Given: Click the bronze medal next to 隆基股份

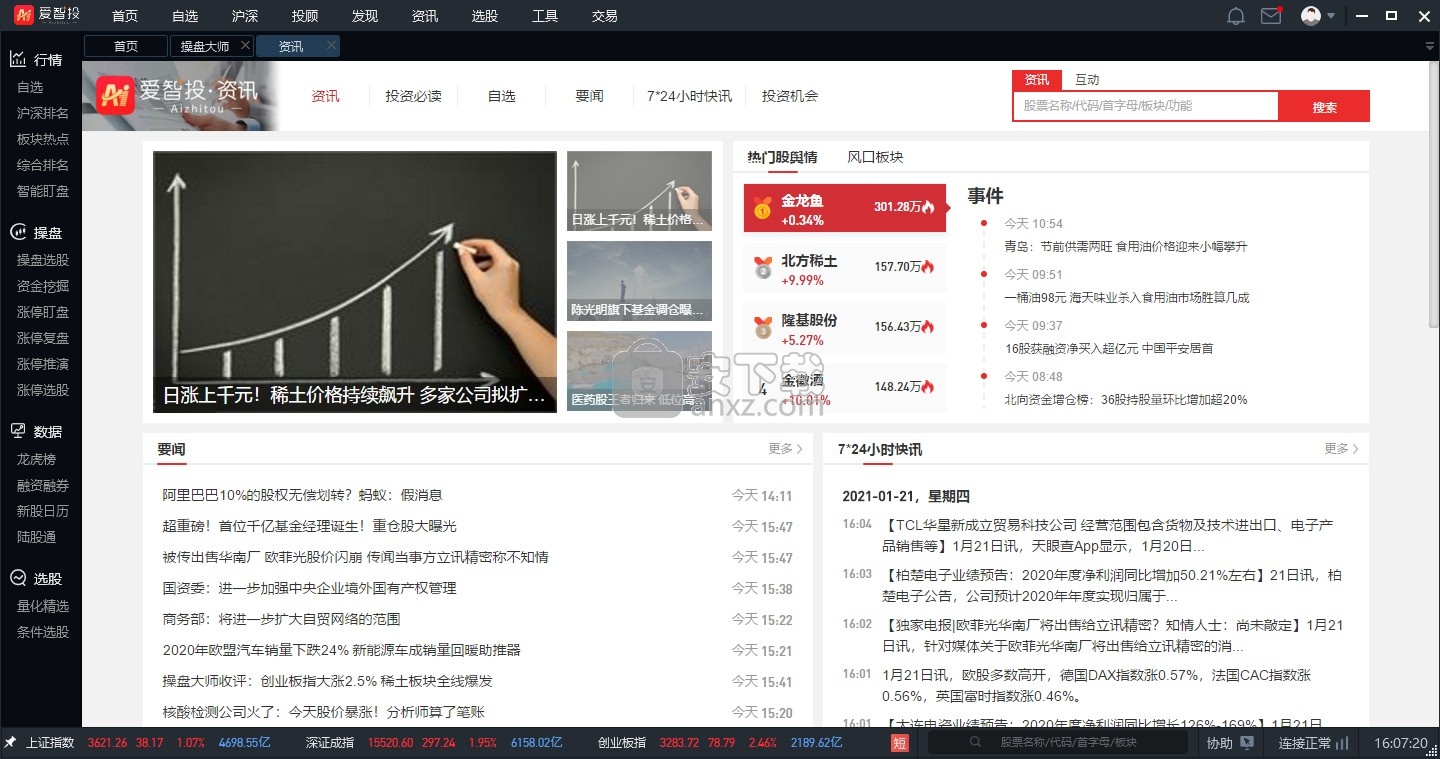Looking at the screenshot, I should click(763, 327).
